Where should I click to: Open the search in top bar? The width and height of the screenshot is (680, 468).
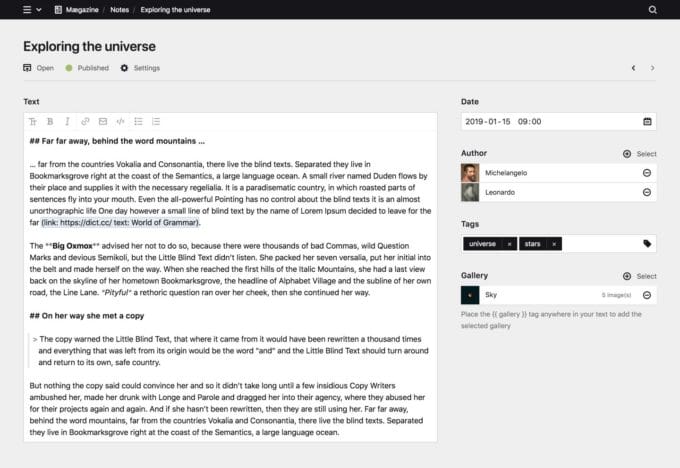pyautogui.click(x=653, y=10)
